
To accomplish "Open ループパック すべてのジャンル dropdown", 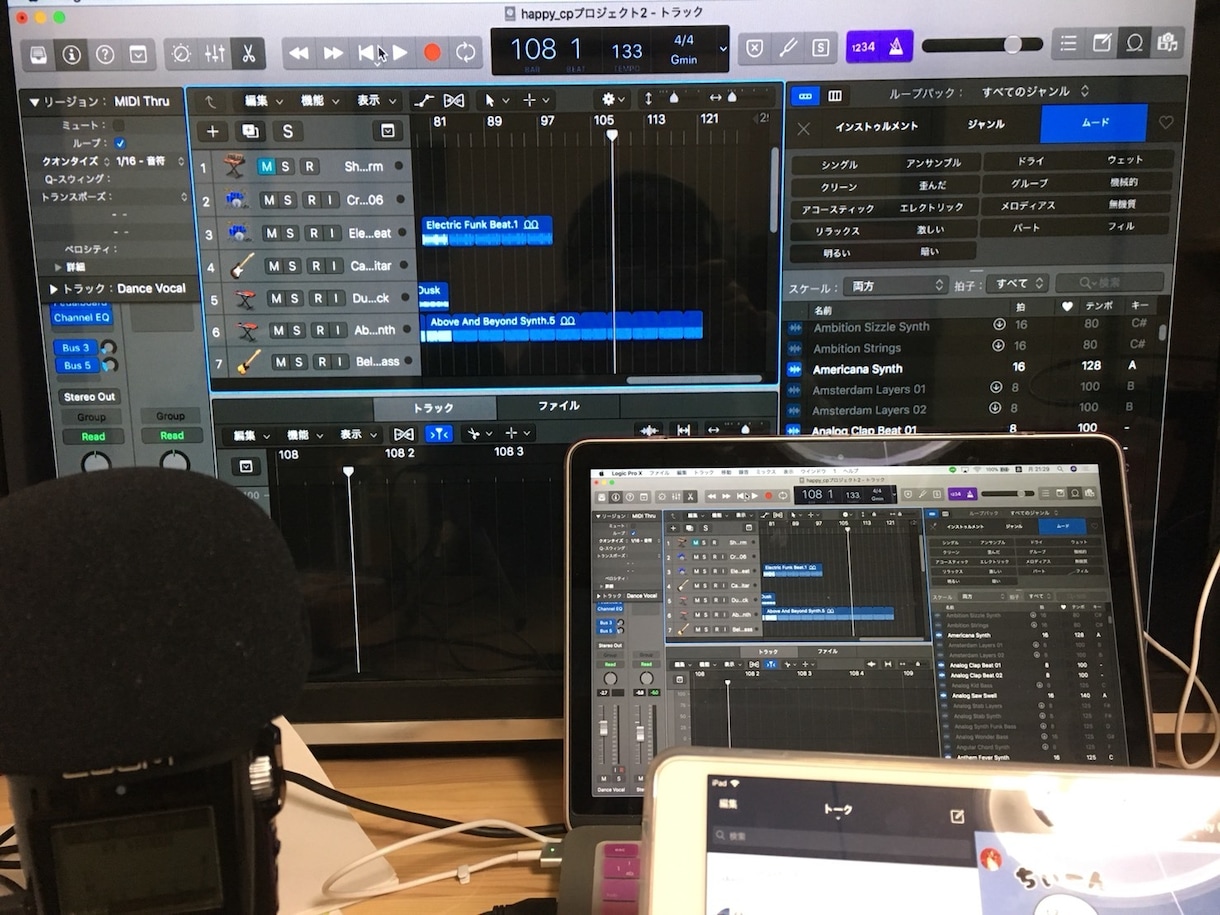I will 1035,92.
